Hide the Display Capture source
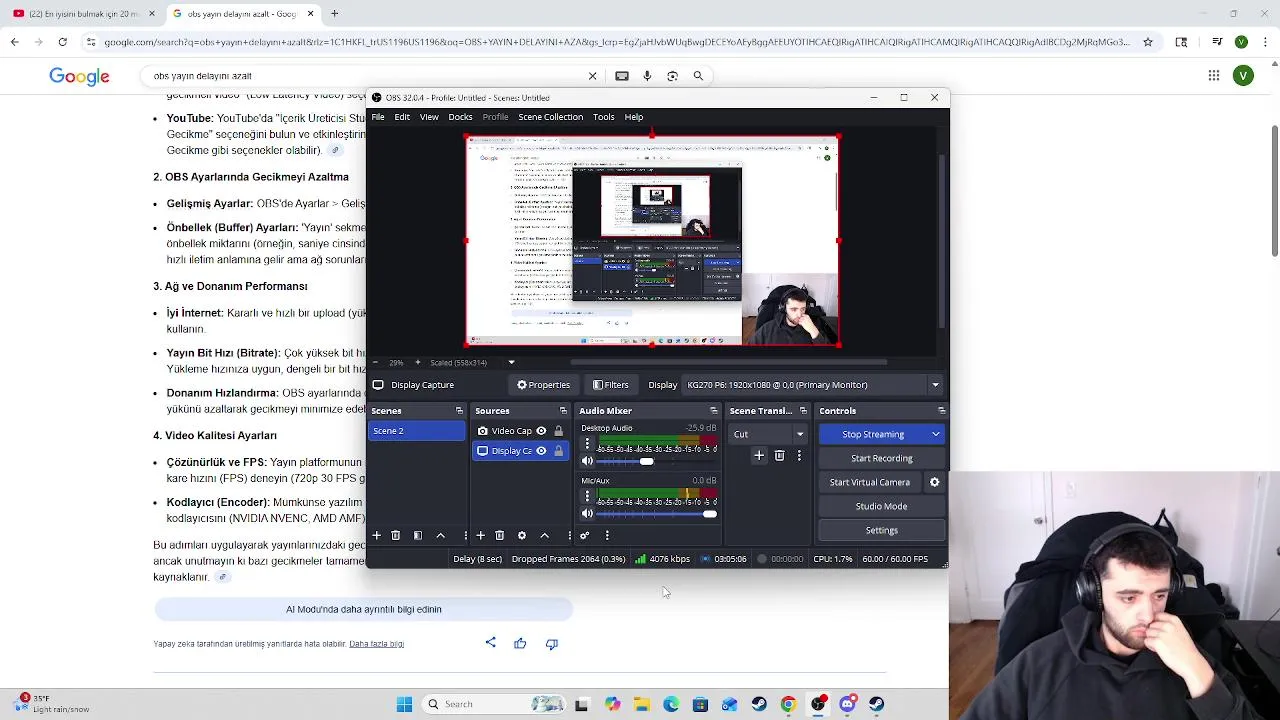This screenshot has height=720, width=1280. tap(541, 451)
